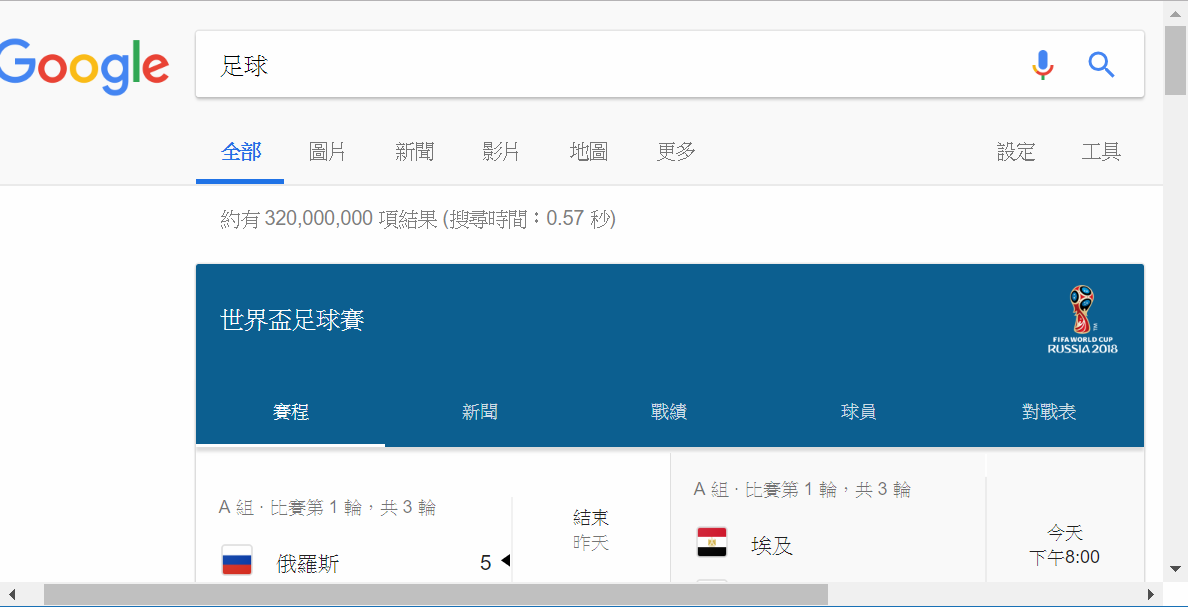
Task: Open the 俄羅斯 match result
Action: pyautogui.click(x=308, y=564)
